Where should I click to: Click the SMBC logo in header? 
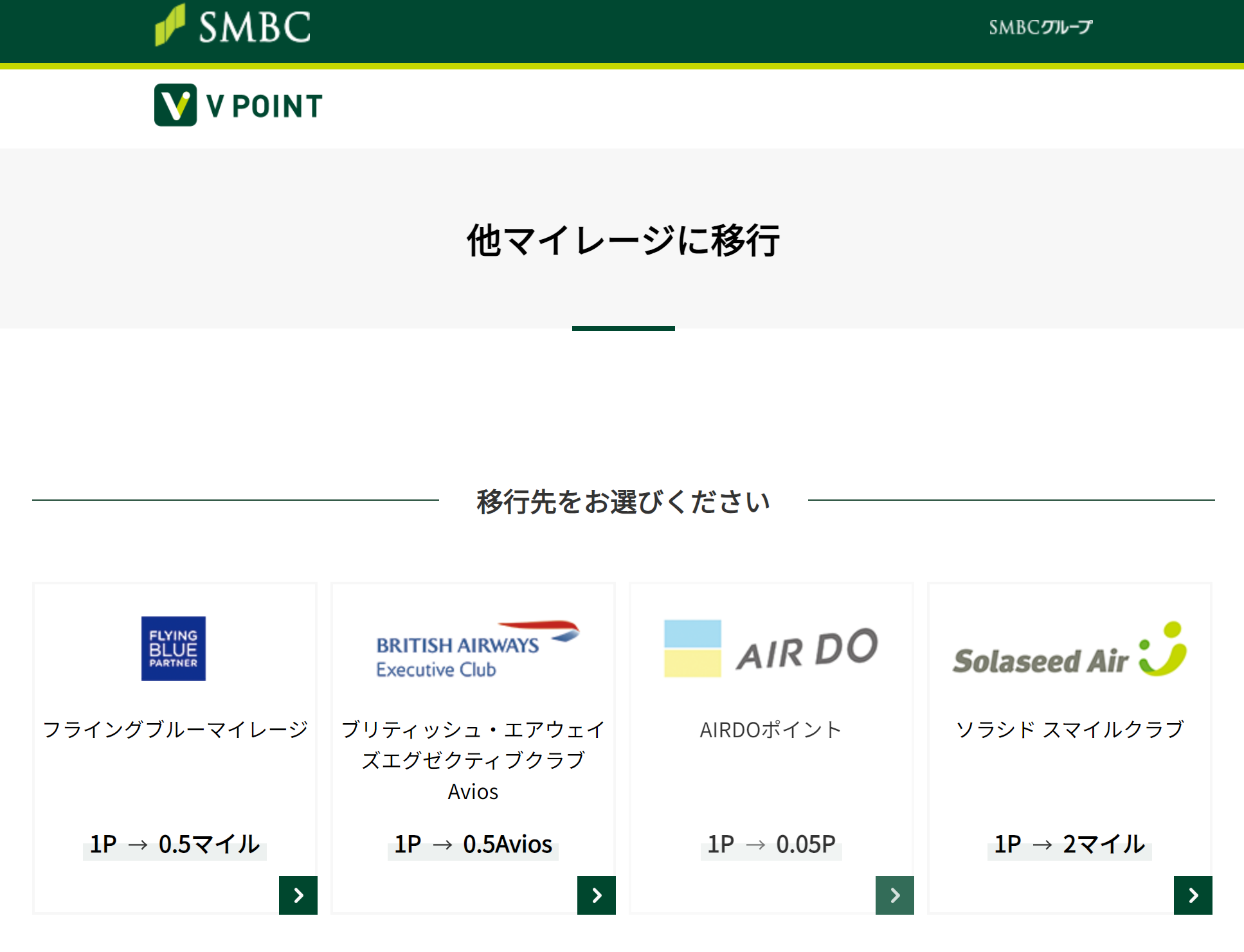[233, 26]
